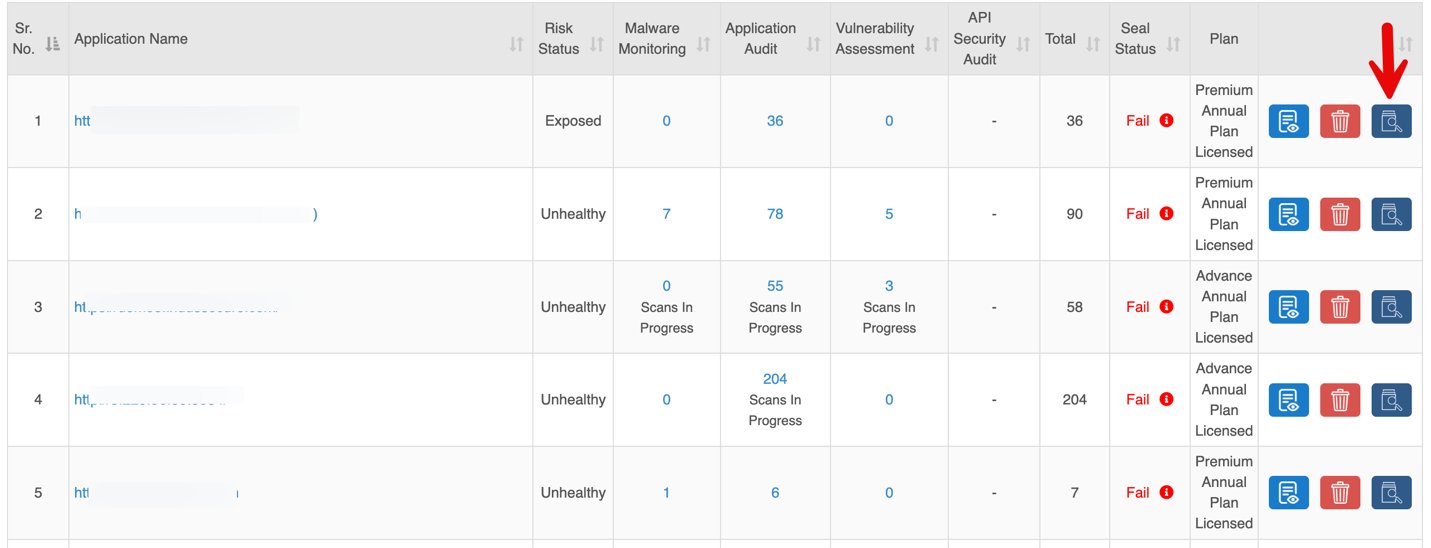The height and width of the screenshot is (548, 1431).
Task: Delete the application in row 1
Action: coord(1340,121)
